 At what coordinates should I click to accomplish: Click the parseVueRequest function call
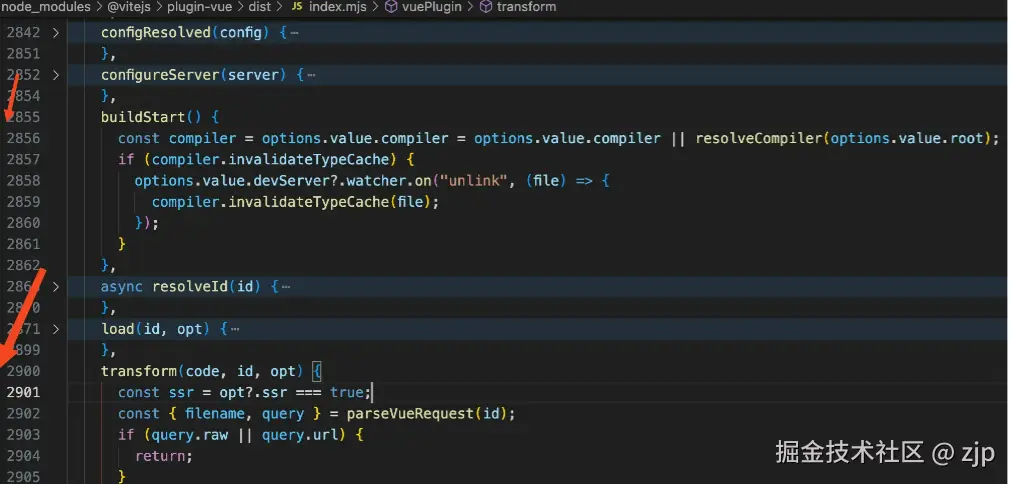(x=410, y=414)
